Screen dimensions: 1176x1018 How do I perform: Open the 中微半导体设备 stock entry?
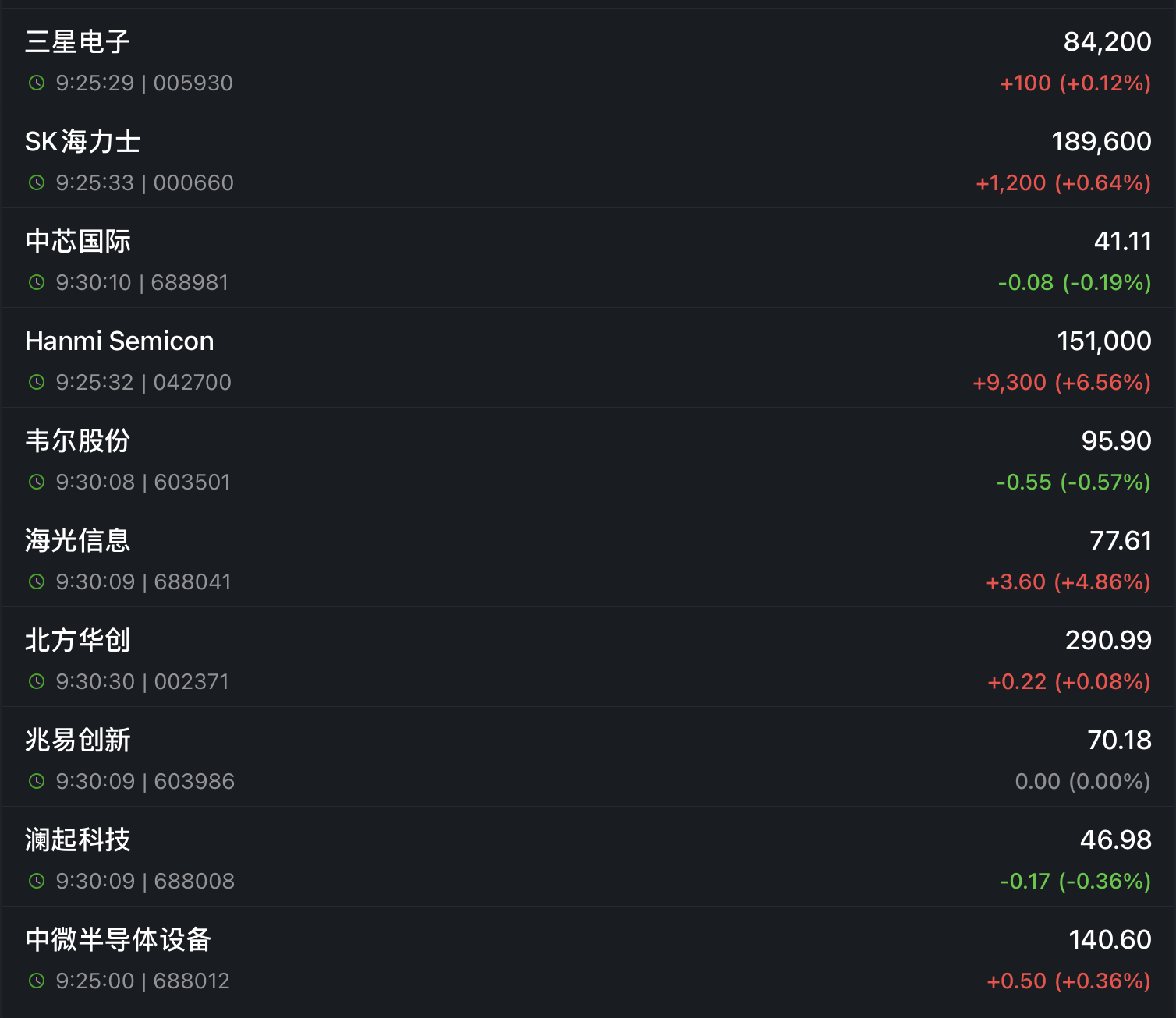588,956
